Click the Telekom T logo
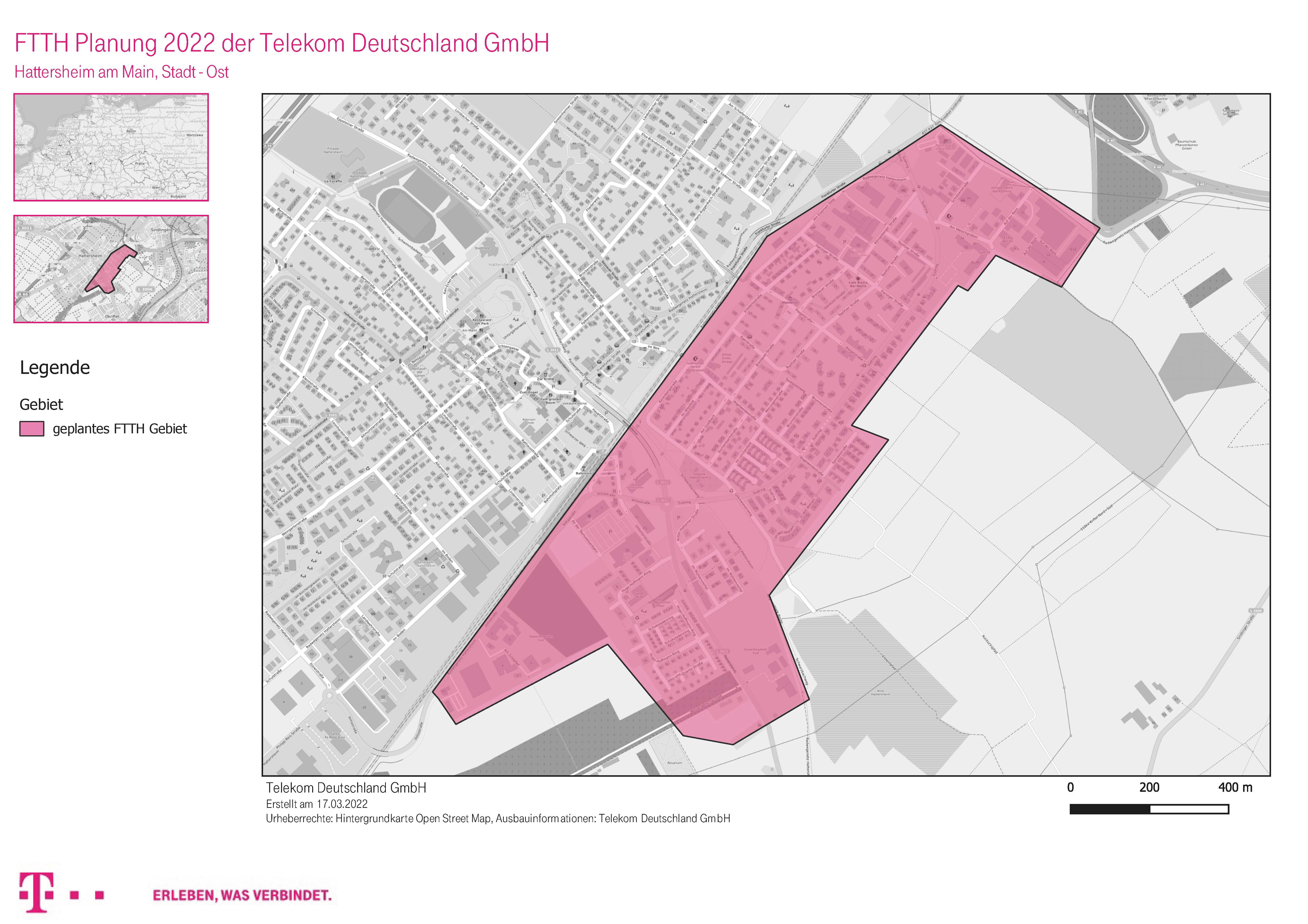The width and height of the screenshot is (1308, 924). click(x=37, y=892)
